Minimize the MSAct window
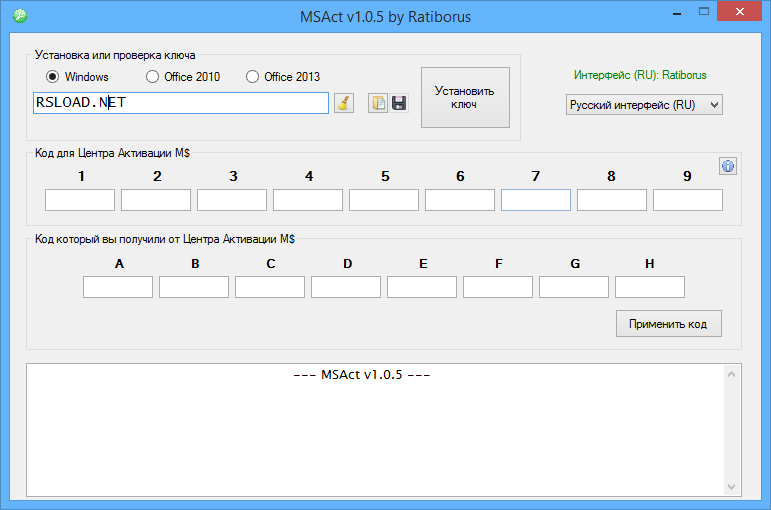Viewport: 771px width, 510px height. pos(677,12)
